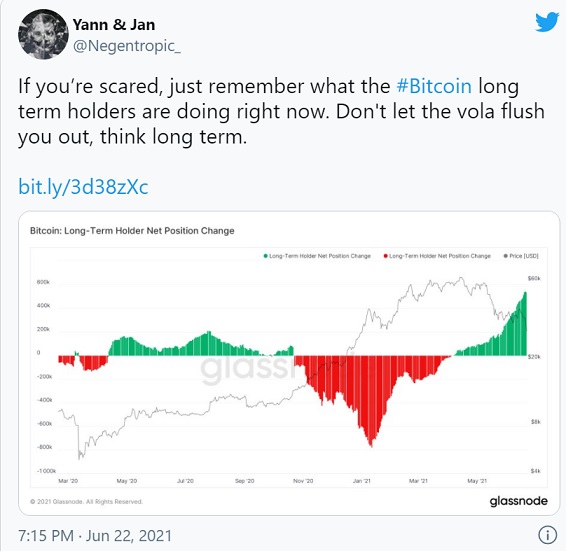This screenshot has height=551, width=566.
Task: Toggle the Price [USD] legend entry
Action: coord(521,256)
